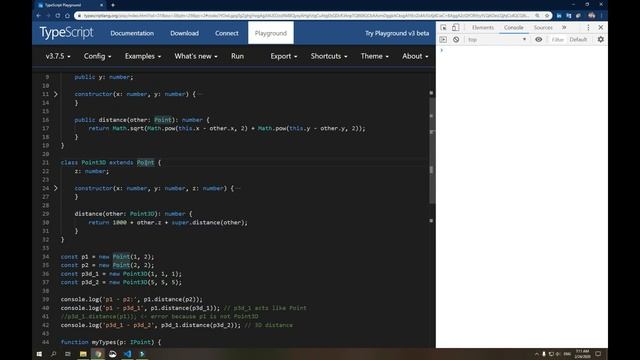Open the v3.7.5 version dropdown
This screenshot has height=360, width=640.
(x=58, y=56)
